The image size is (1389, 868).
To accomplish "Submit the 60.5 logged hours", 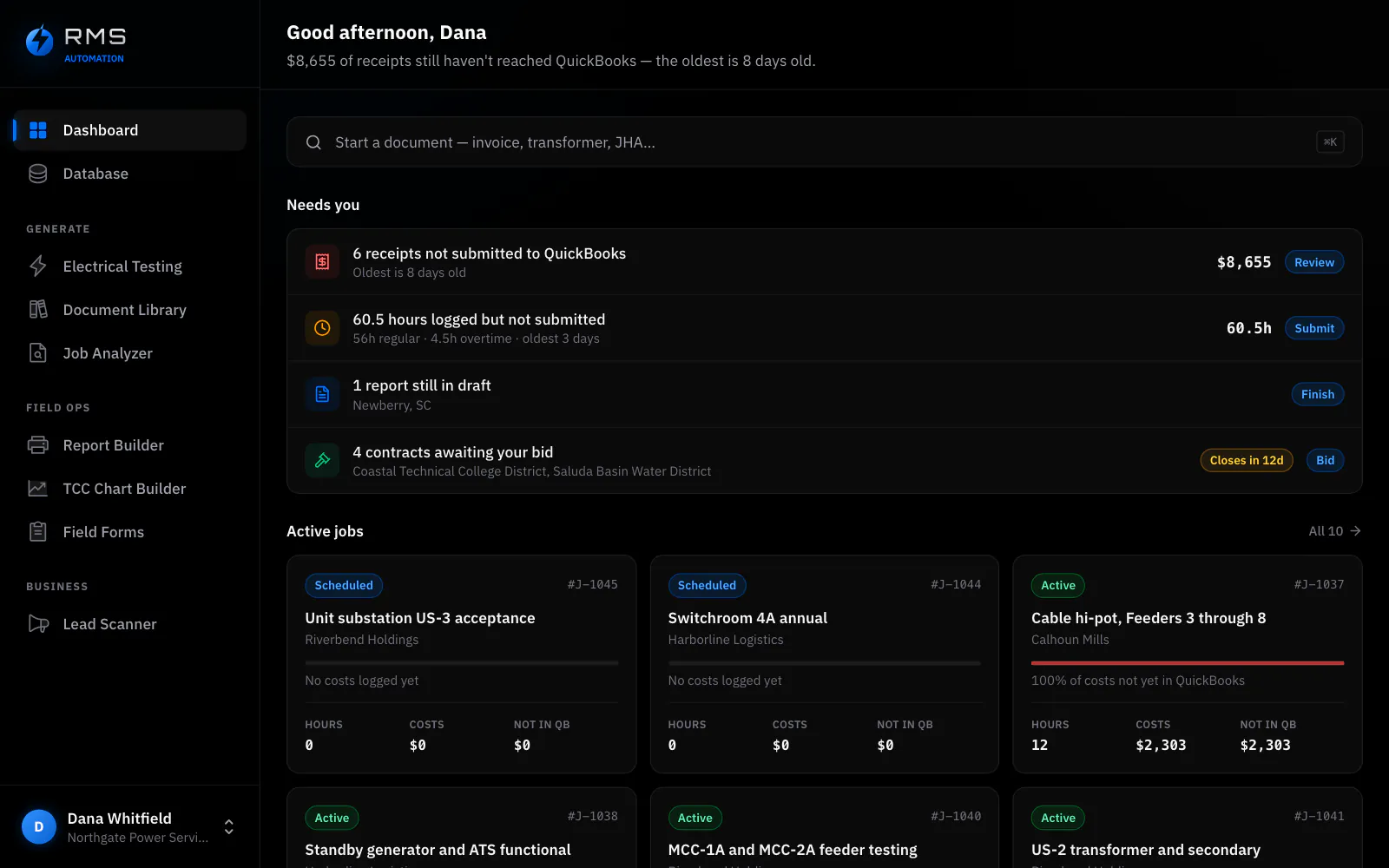I will (1314, 328).
